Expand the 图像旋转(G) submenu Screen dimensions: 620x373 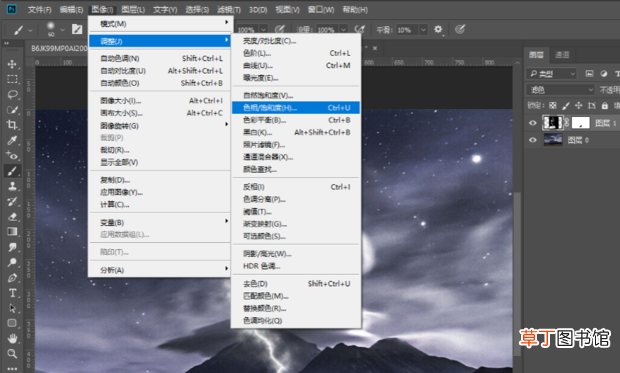pos(159,126)
